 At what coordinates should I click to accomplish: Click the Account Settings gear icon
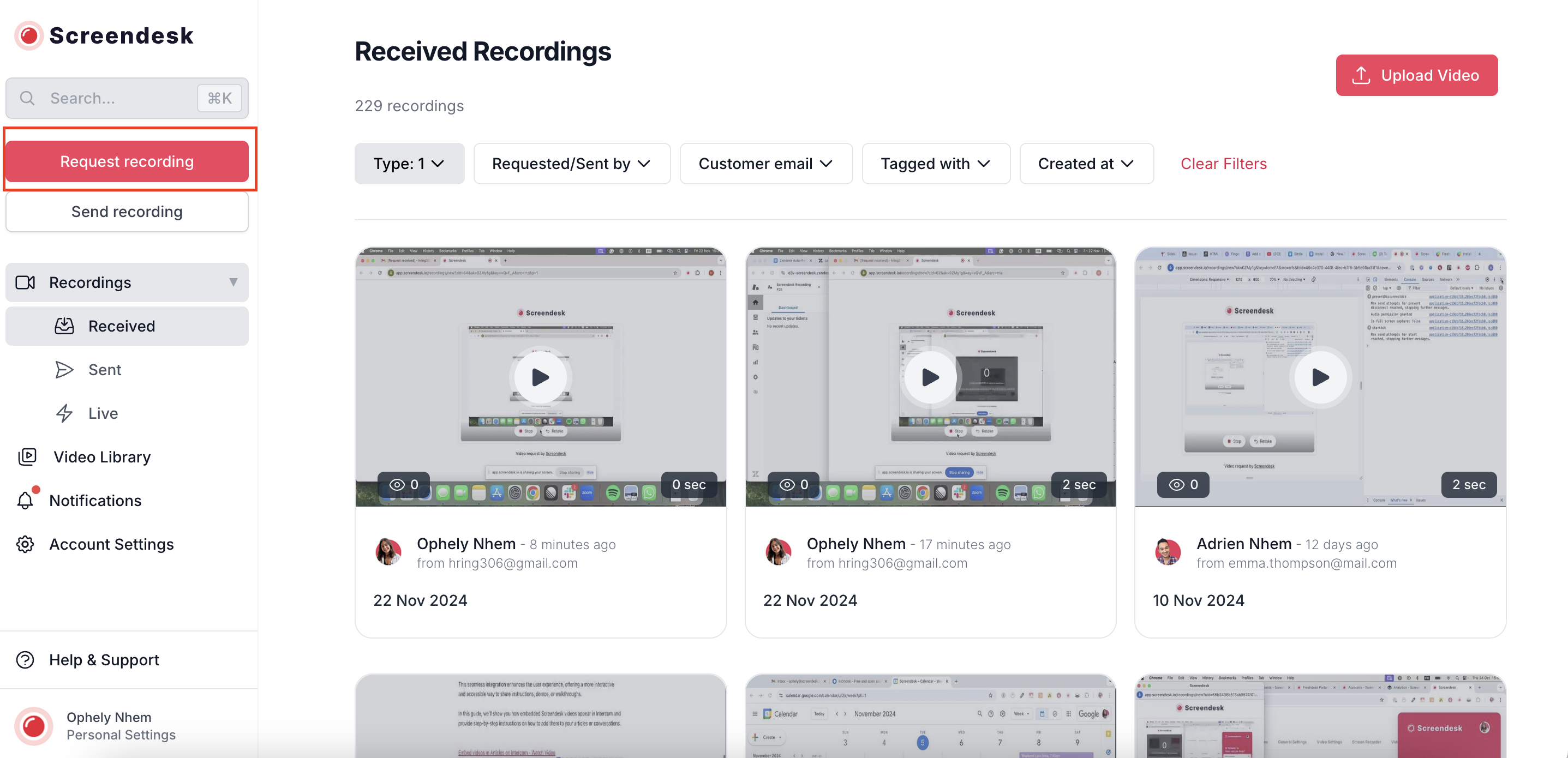26,544
